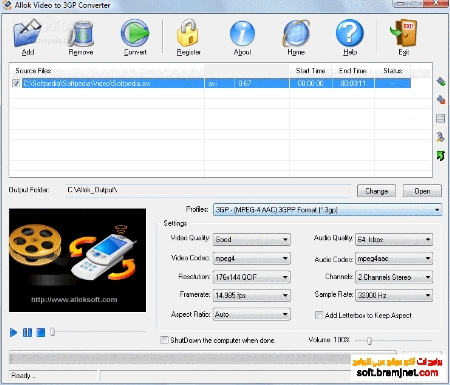The image size is (450, 385).
Task: Open Help question mark icon
Action: tap(350, 33)
